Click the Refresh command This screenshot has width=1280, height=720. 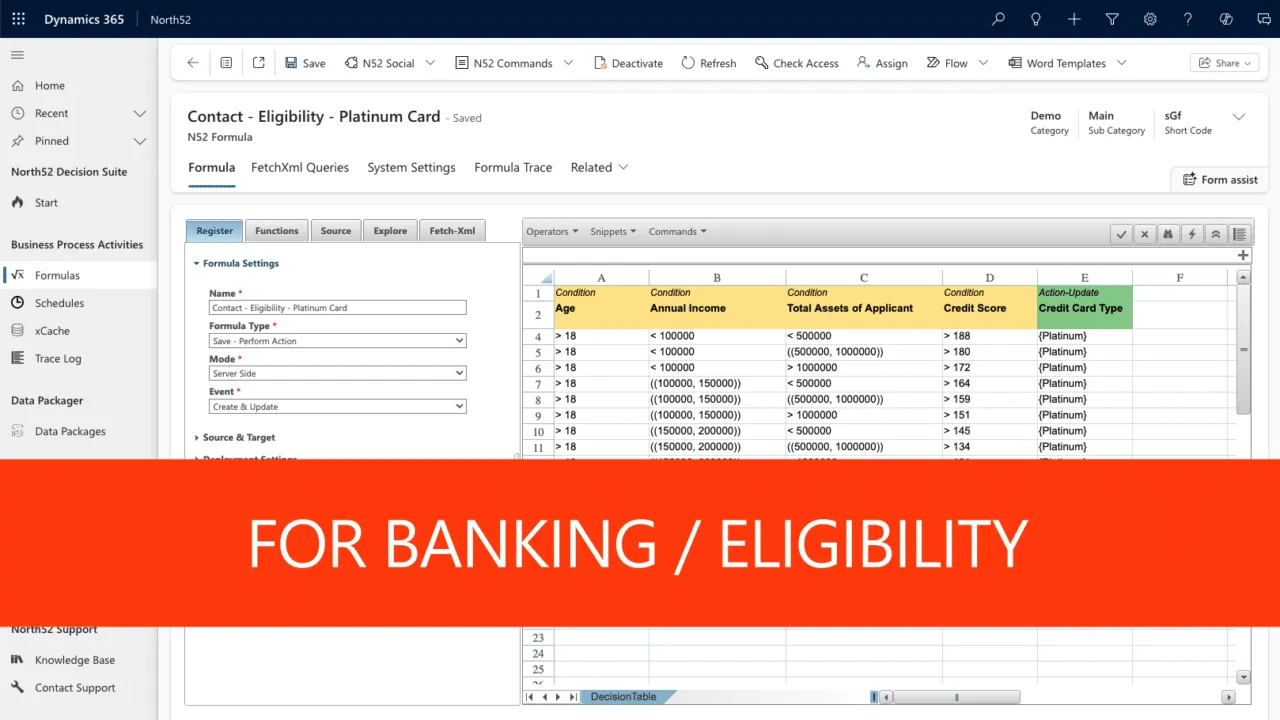click(x=709, y=63)
